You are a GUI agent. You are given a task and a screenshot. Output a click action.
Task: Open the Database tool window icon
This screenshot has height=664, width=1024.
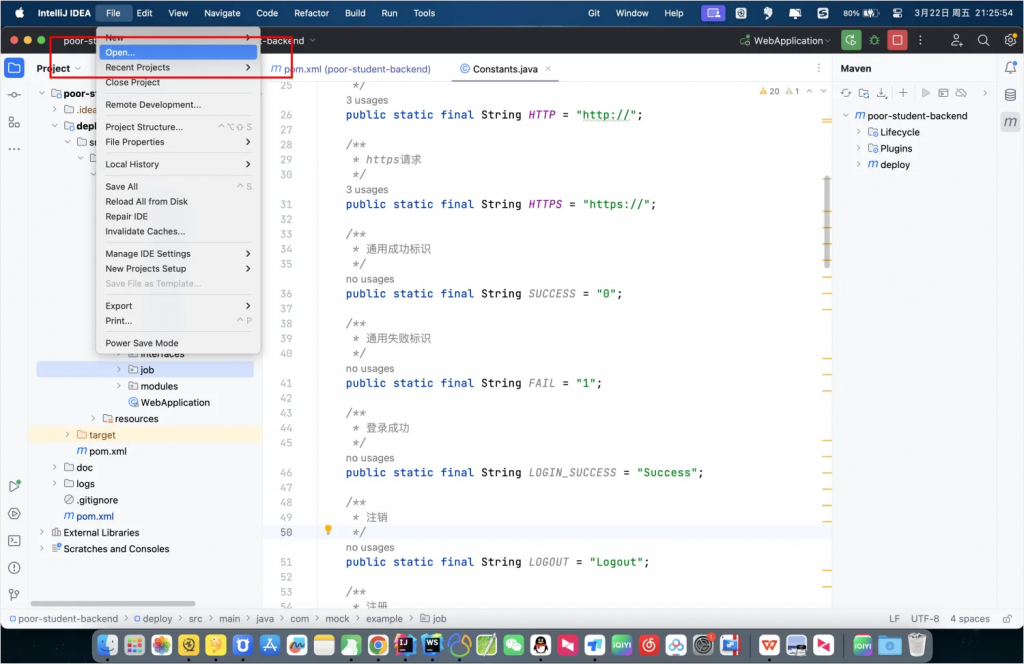[x=1010, y=94]
